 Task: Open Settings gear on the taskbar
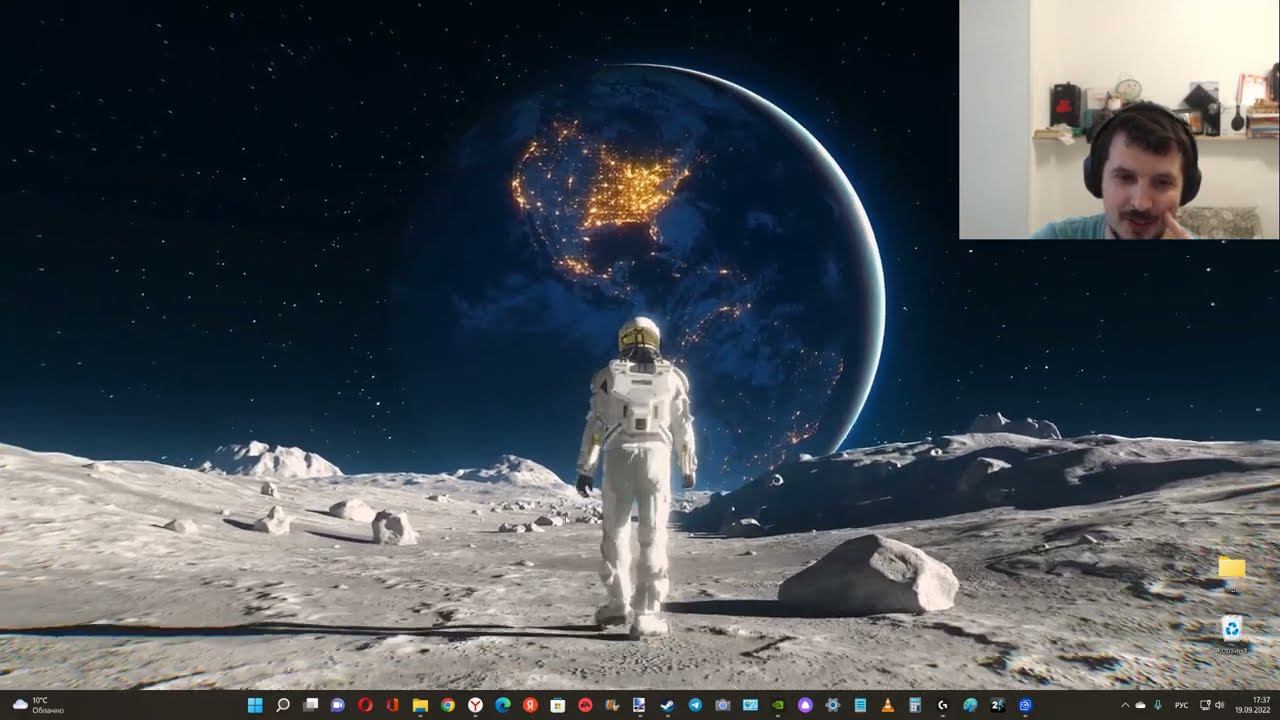click(833, 705)
